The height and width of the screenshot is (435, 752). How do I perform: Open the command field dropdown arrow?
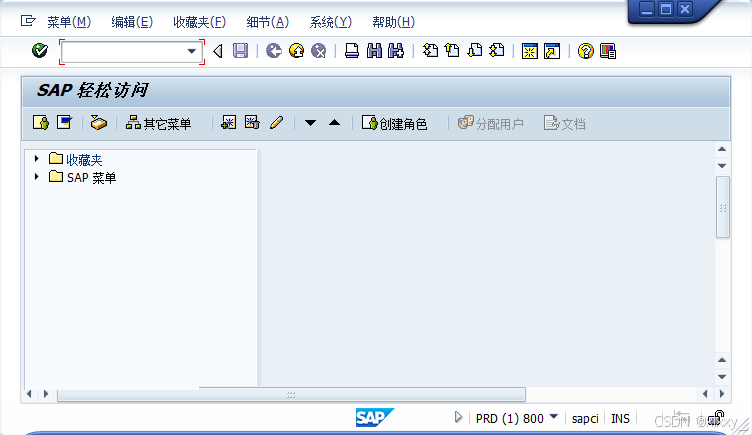(x=191, y=51)
